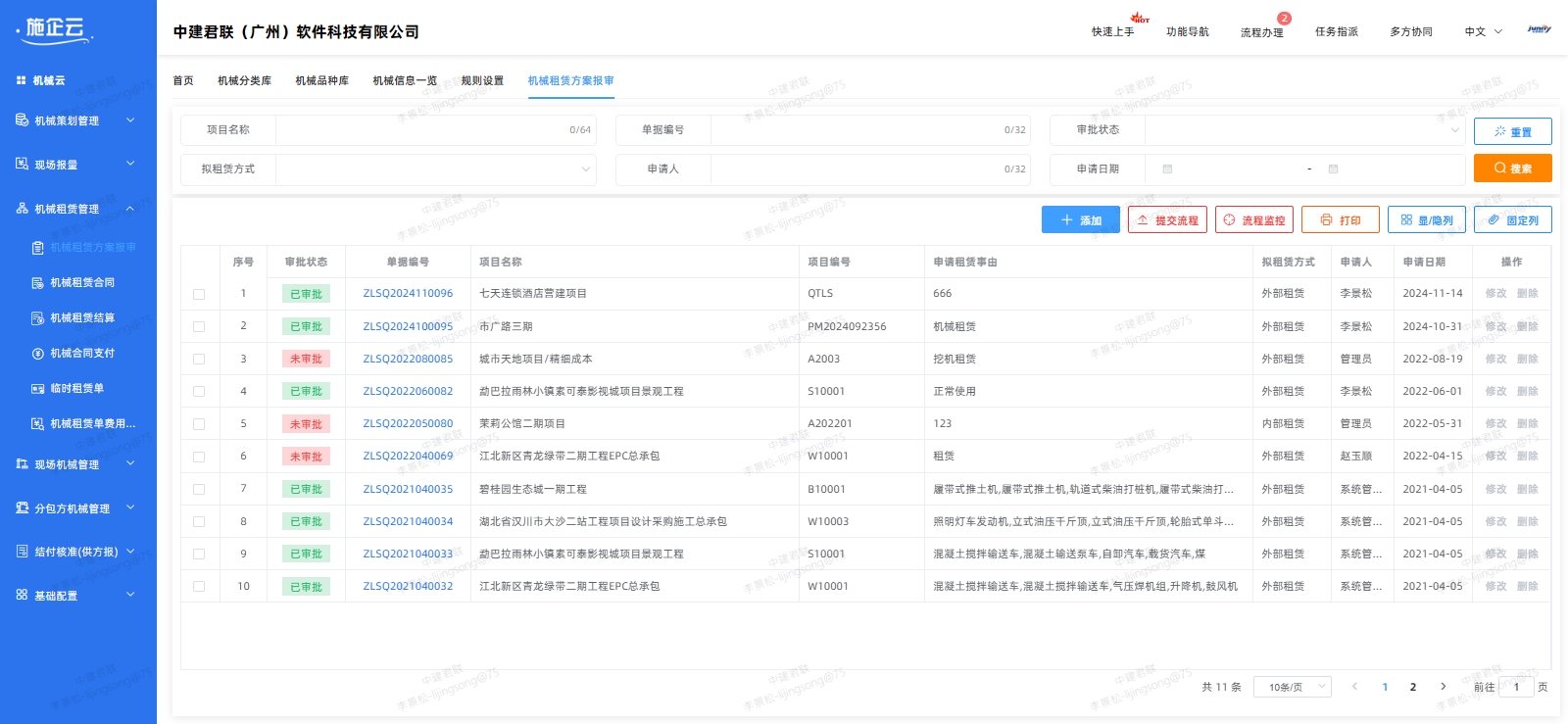The image size is (1568, 724).
Task: Go to next page using arrow icon
Action: (1443, 687)
